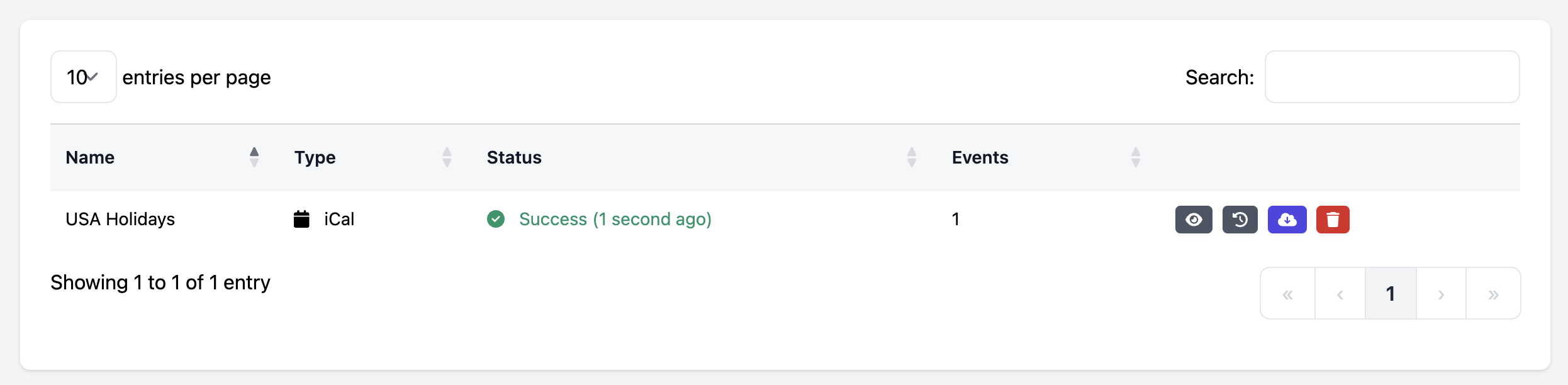Open the entries per page dropdown
Screen dimensions: 1568x385
pos(83,77)
